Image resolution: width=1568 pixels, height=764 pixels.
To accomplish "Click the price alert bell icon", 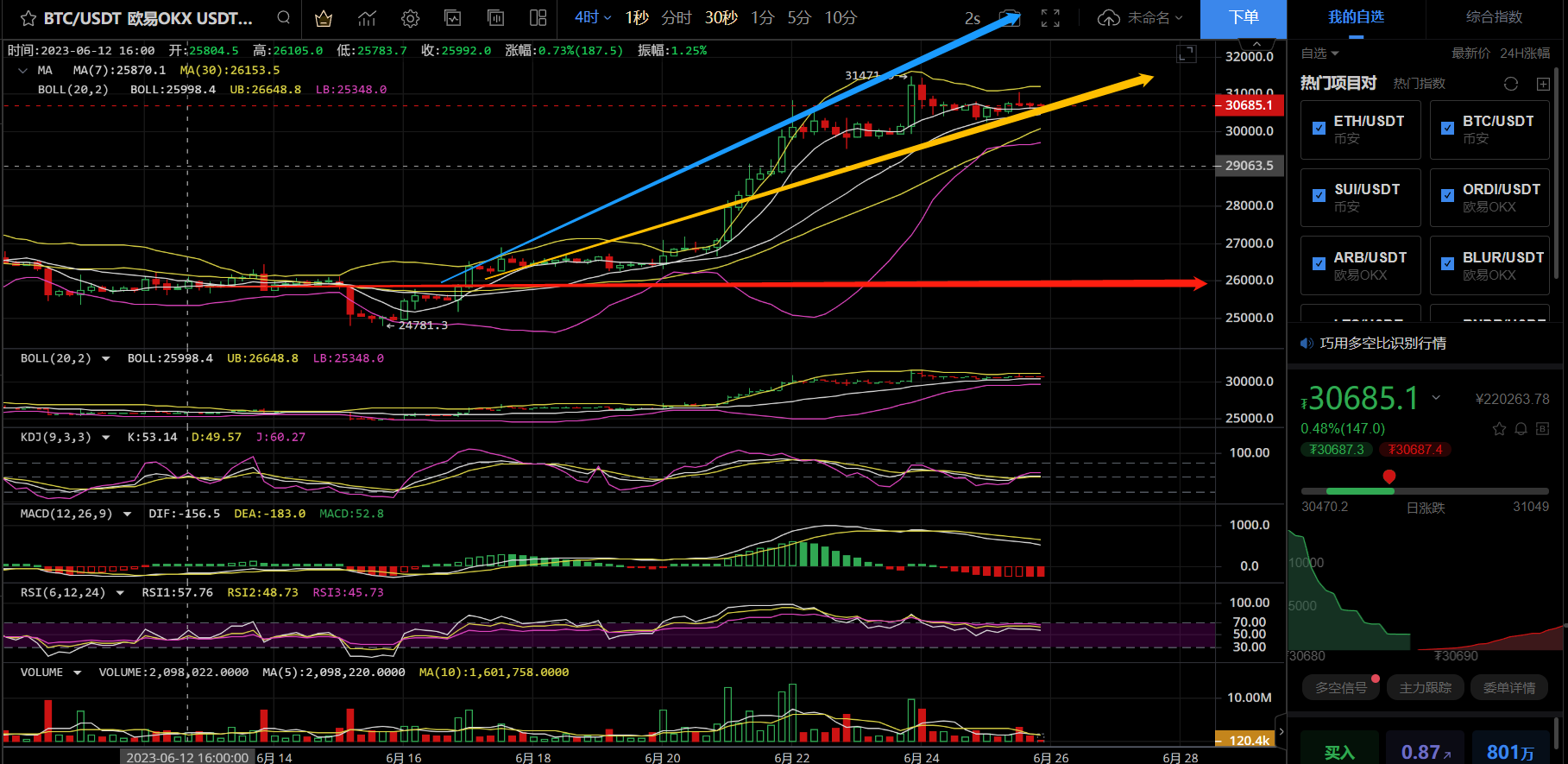I will [x=1521, y=429].
